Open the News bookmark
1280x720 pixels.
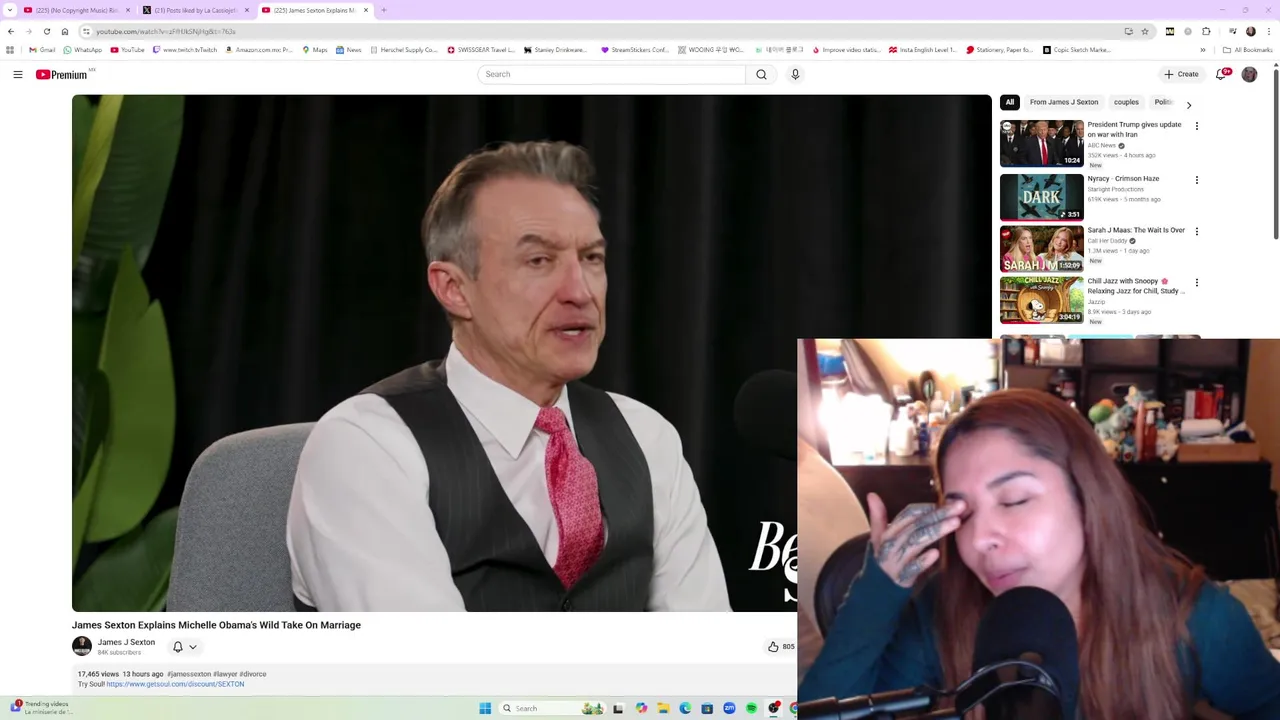tap(348, 50)
